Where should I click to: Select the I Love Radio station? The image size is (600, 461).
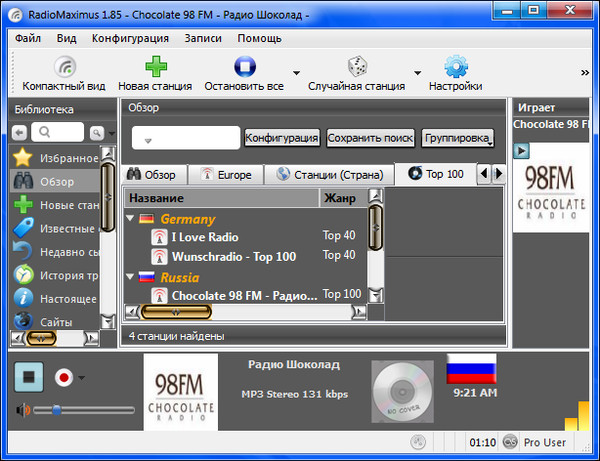[204, 237]
